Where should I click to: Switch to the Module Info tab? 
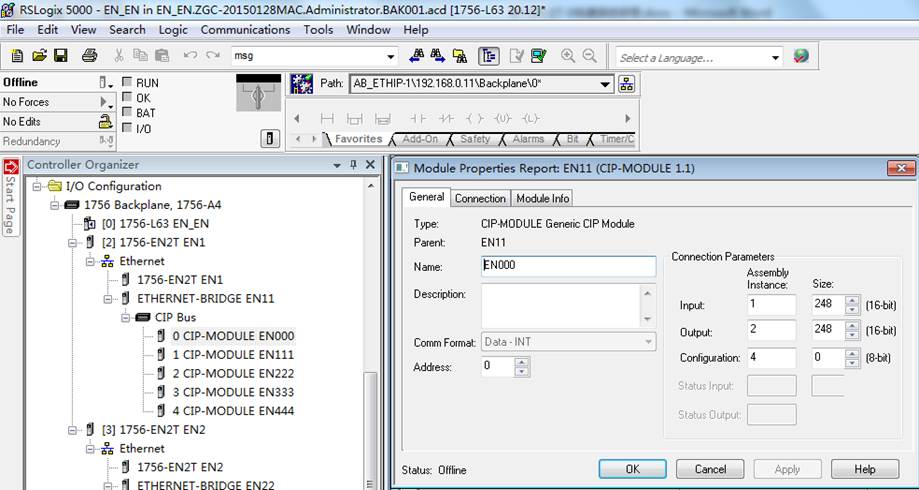pos(542,198)
